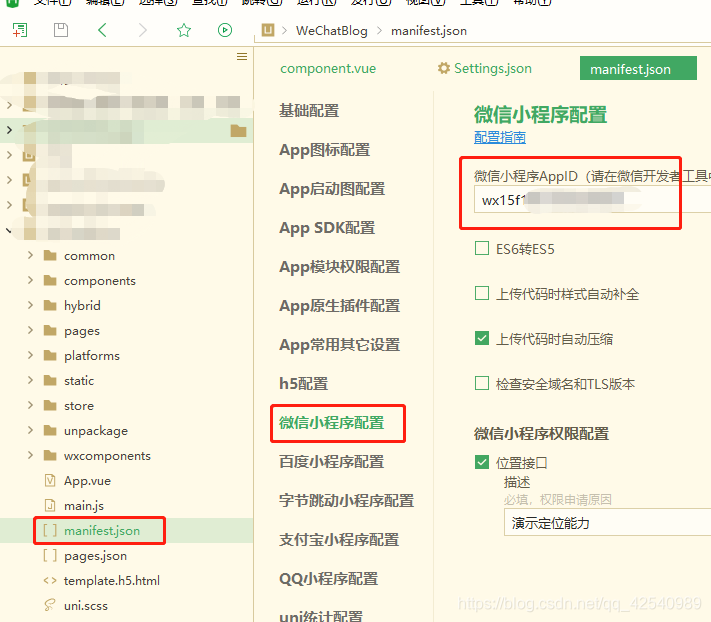Click the bookmark star icon
Viewport: 711px width, 622px height.
(184, 30)
